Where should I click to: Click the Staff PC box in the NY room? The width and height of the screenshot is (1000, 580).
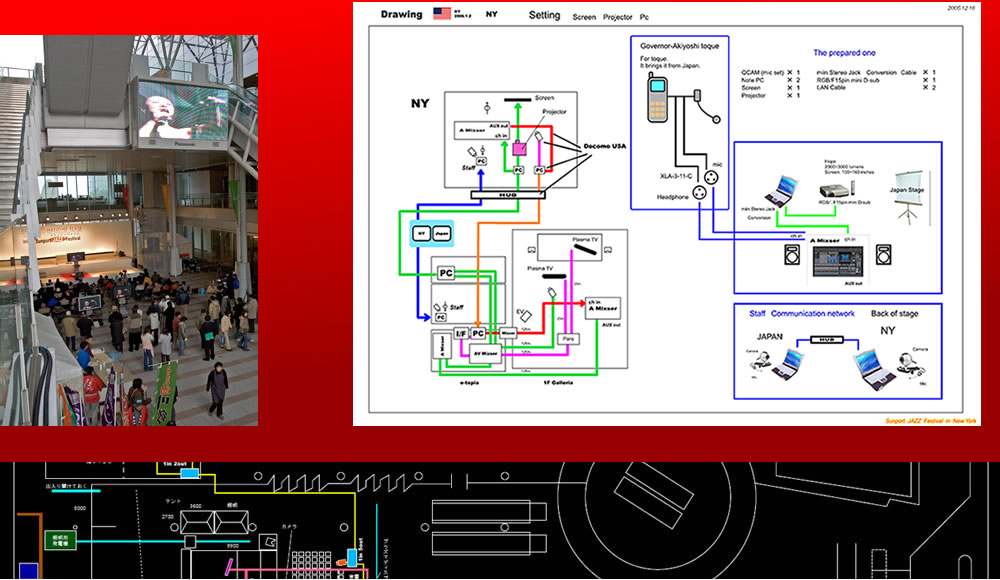point(482,161)
